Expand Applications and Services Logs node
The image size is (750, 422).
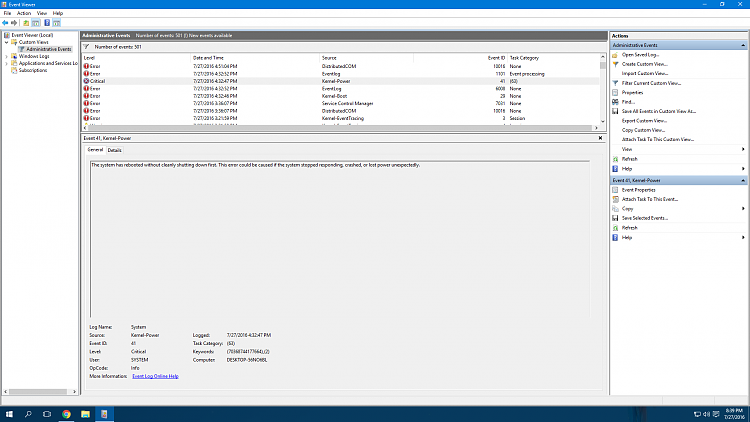[7, 63]
